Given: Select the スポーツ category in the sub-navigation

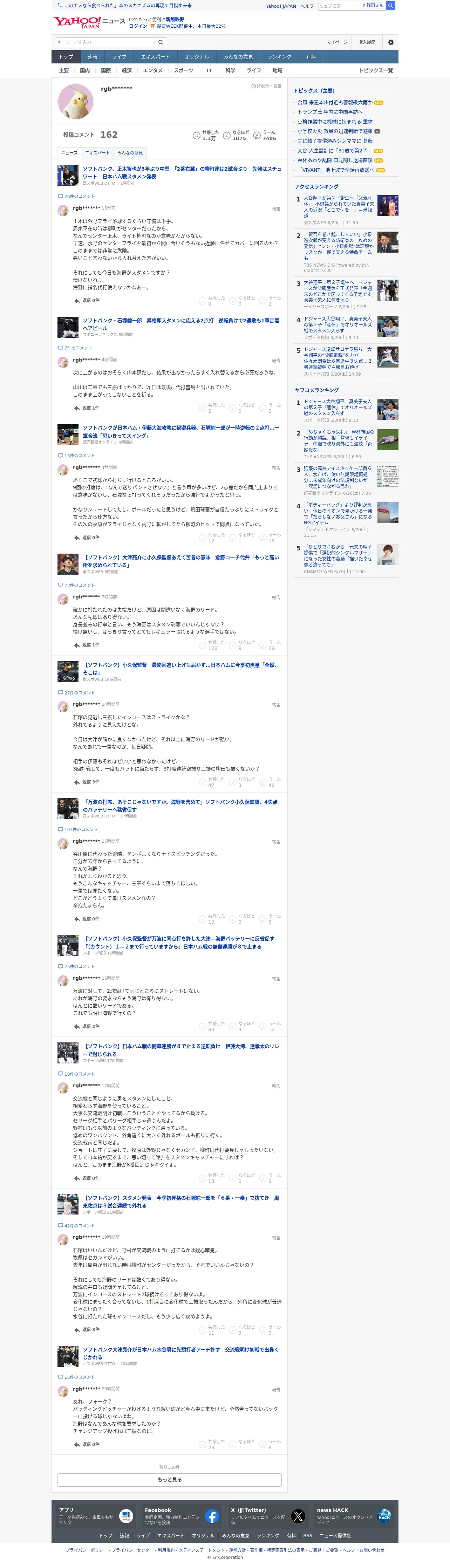Looking at the screenshot, I should (183, 71).
